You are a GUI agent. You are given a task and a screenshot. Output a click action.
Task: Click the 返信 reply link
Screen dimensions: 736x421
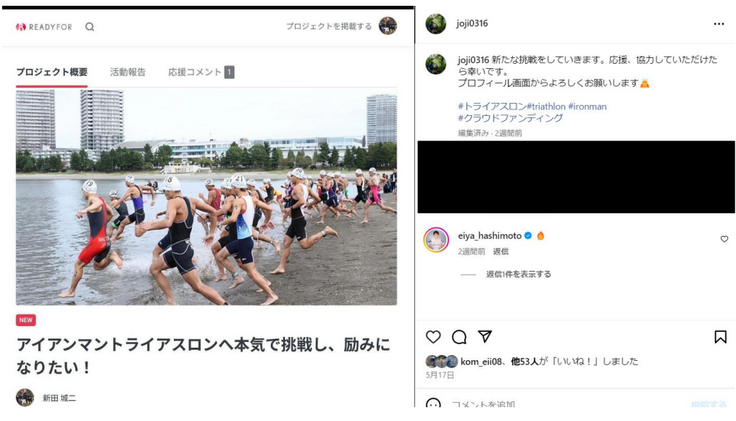tap(500, 252)
